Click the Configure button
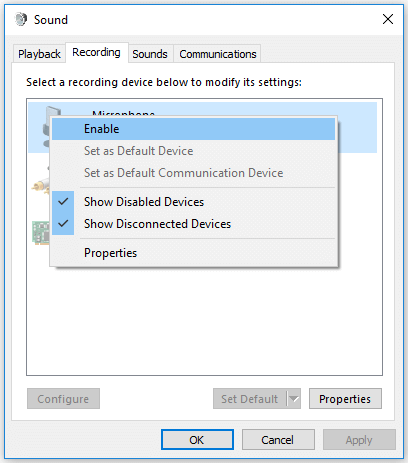Image resolution: width=408 pixels, height=463 pixels. 63,398
